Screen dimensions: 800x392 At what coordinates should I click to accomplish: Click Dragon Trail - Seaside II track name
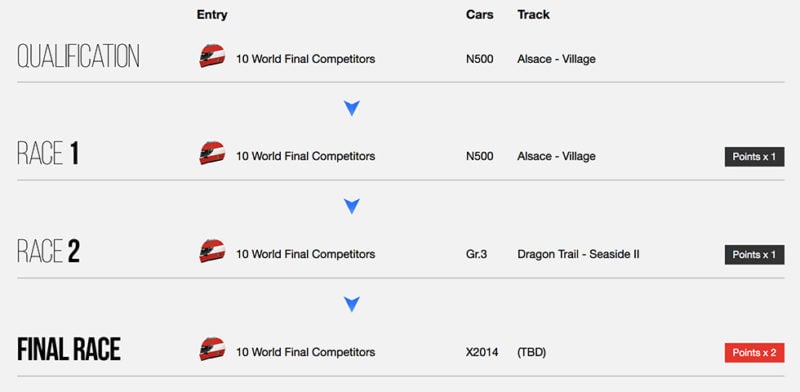click(x=578, y=254)
